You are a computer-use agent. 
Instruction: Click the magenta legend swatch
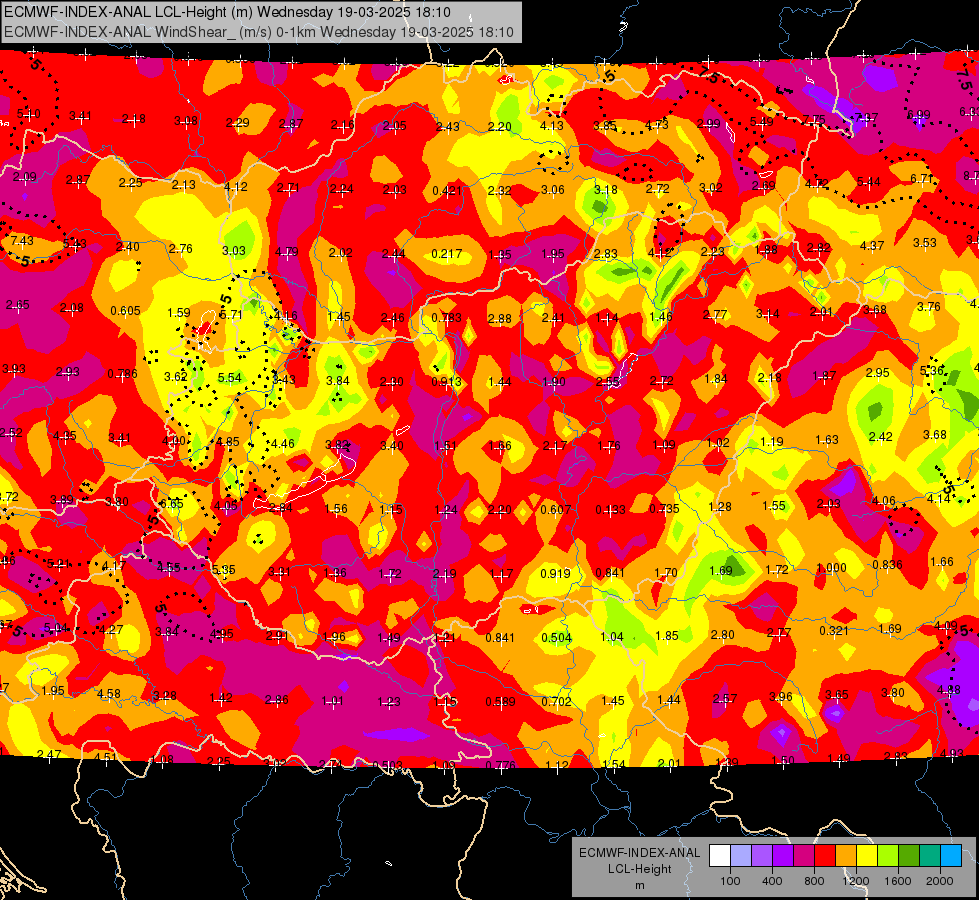tap(804, 856)
